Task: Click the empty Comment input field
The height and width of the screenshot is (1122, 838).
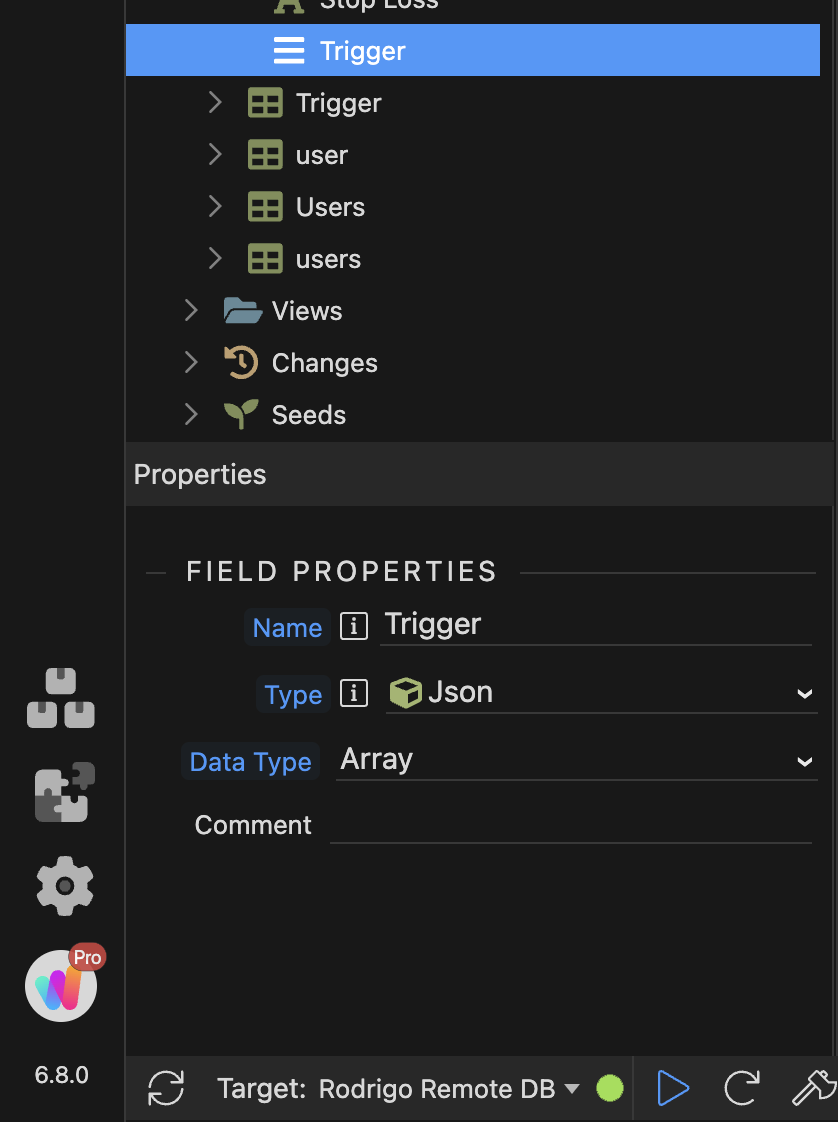Action: pos(570,825)
